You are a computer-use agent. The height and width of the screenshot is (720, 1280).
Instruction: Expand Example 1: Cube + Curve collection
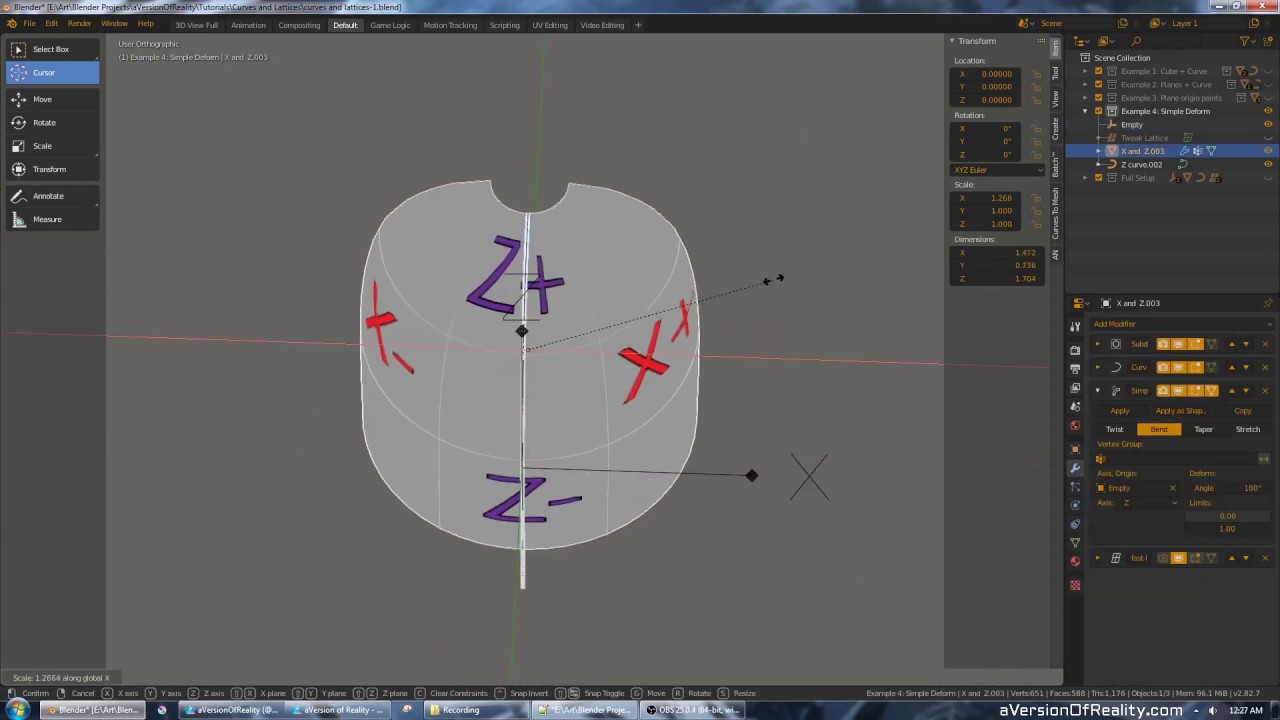pos(1086,71)
